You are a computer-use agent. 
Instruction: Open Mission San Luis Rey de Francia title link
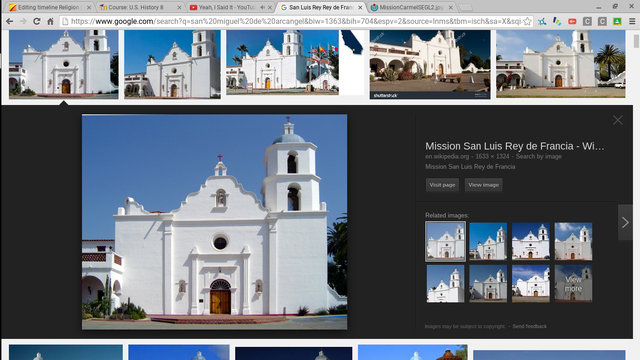(x=515, y=146)
